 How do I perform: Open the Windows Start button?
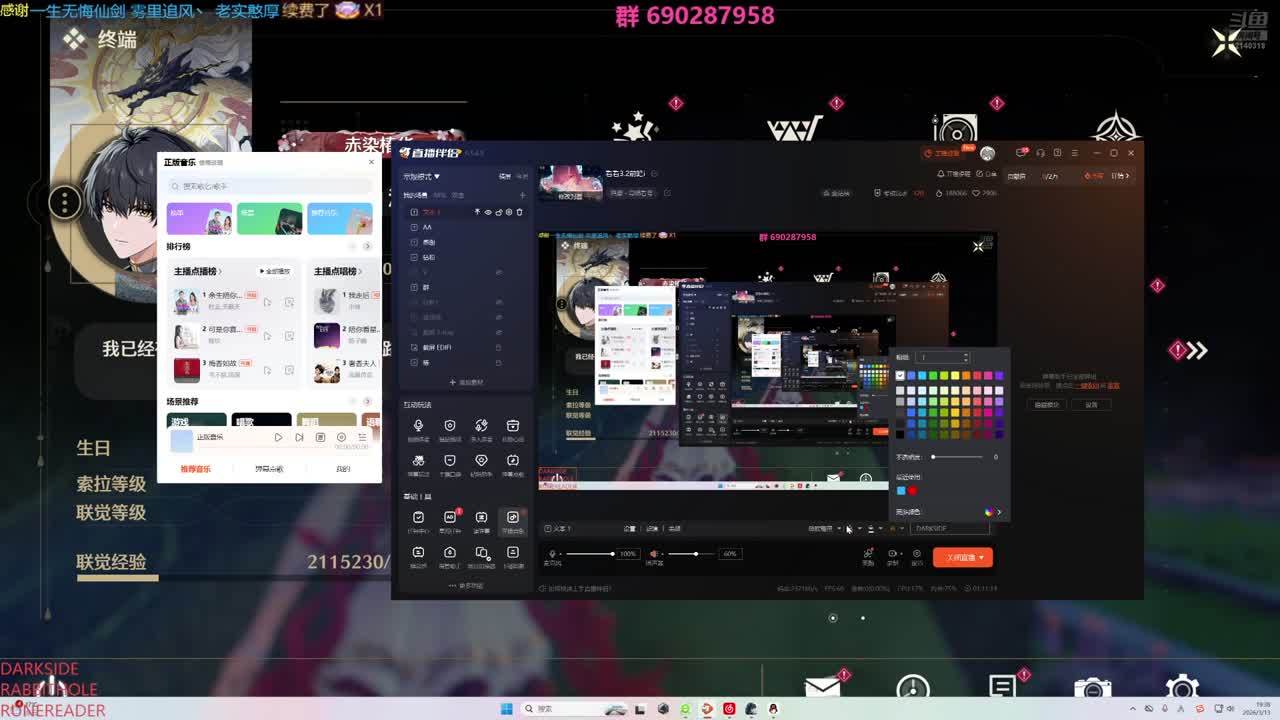tap(506, 709)
